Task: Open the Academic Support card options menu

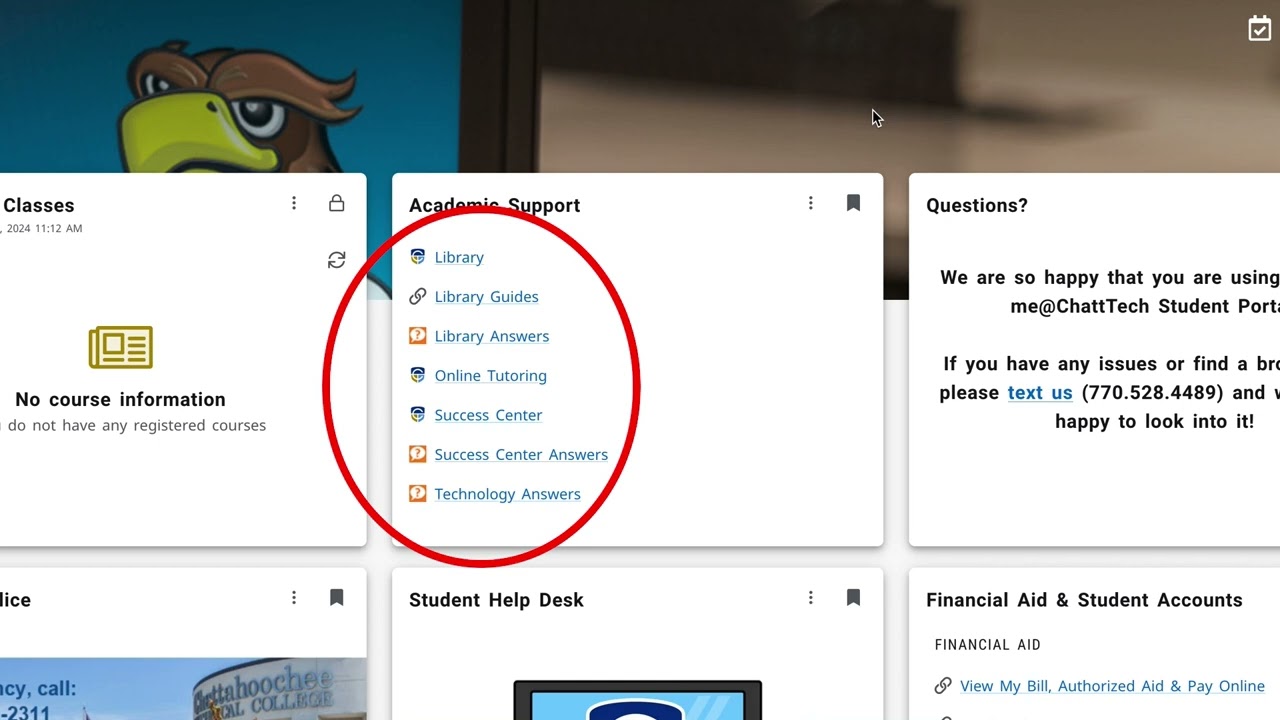Action: click(811, 203)
